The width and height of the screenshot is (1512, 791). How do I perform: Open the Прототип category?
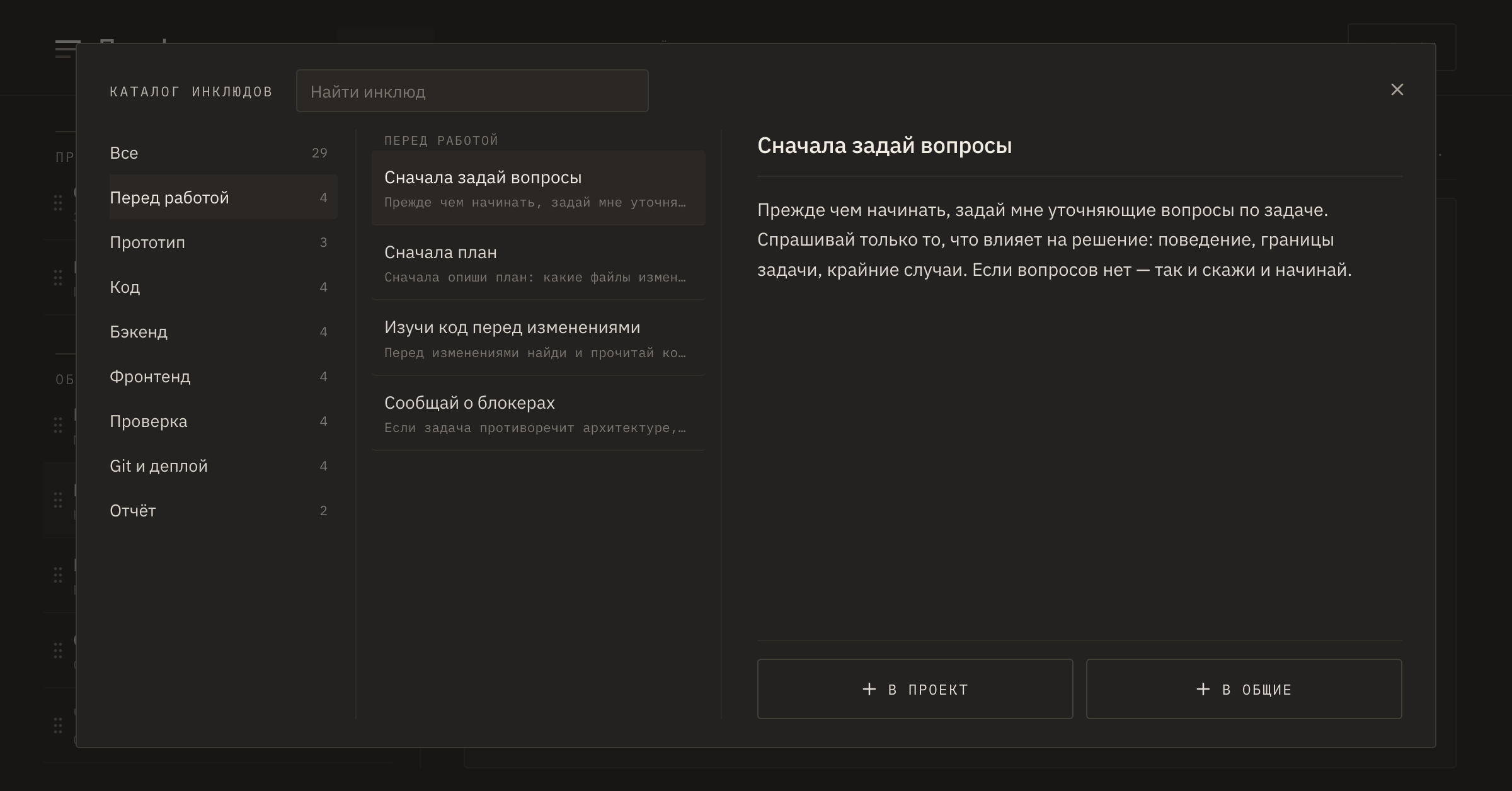(223, 242)
